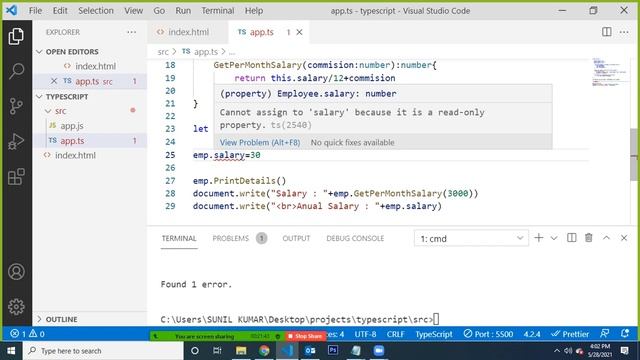Open the File menu
The width and height of the screenshot is (640, 360).
[x=35, y=11]
